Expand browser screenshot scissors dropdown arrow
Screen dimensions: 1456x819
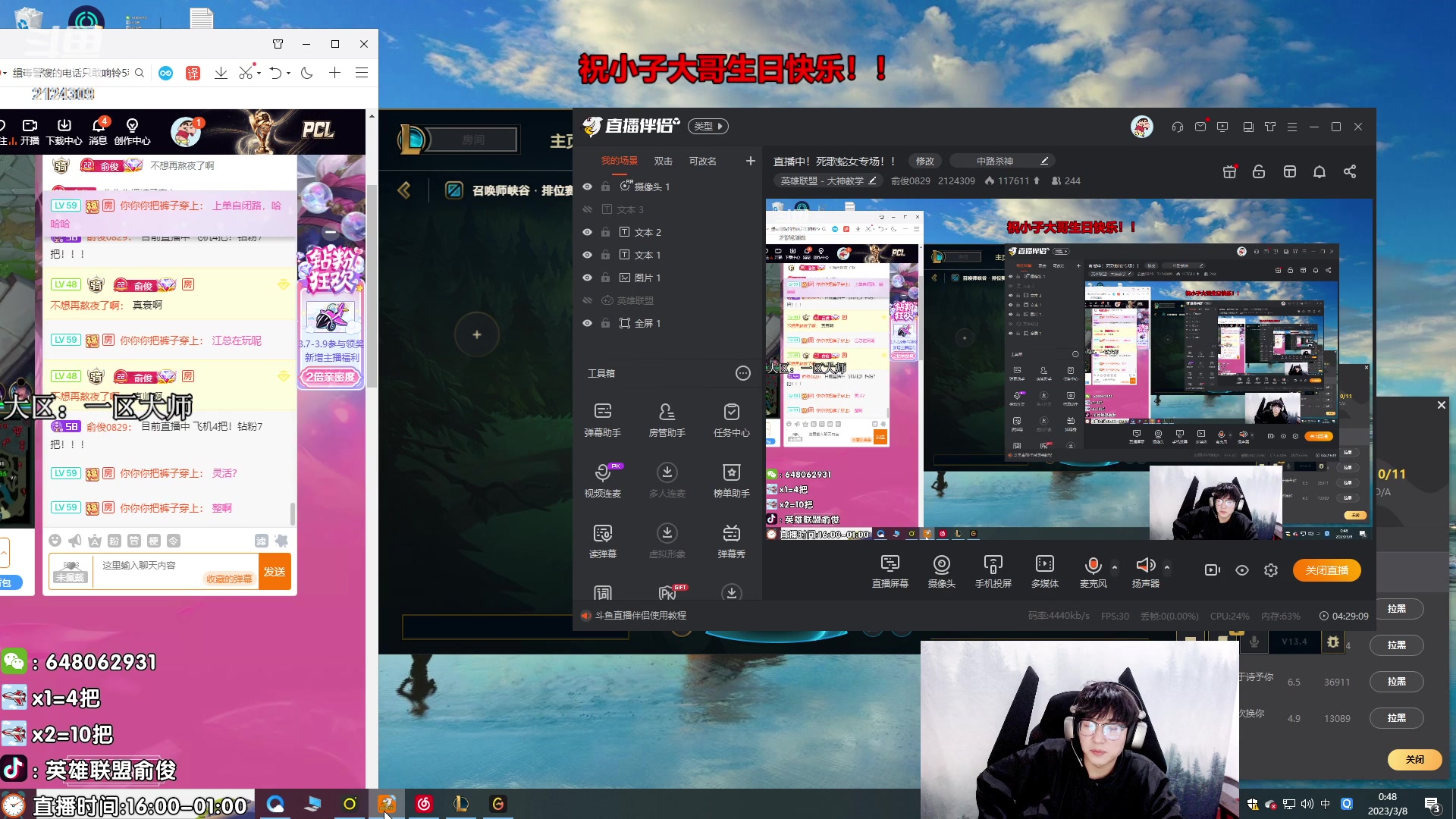click(x=259, y=74)
